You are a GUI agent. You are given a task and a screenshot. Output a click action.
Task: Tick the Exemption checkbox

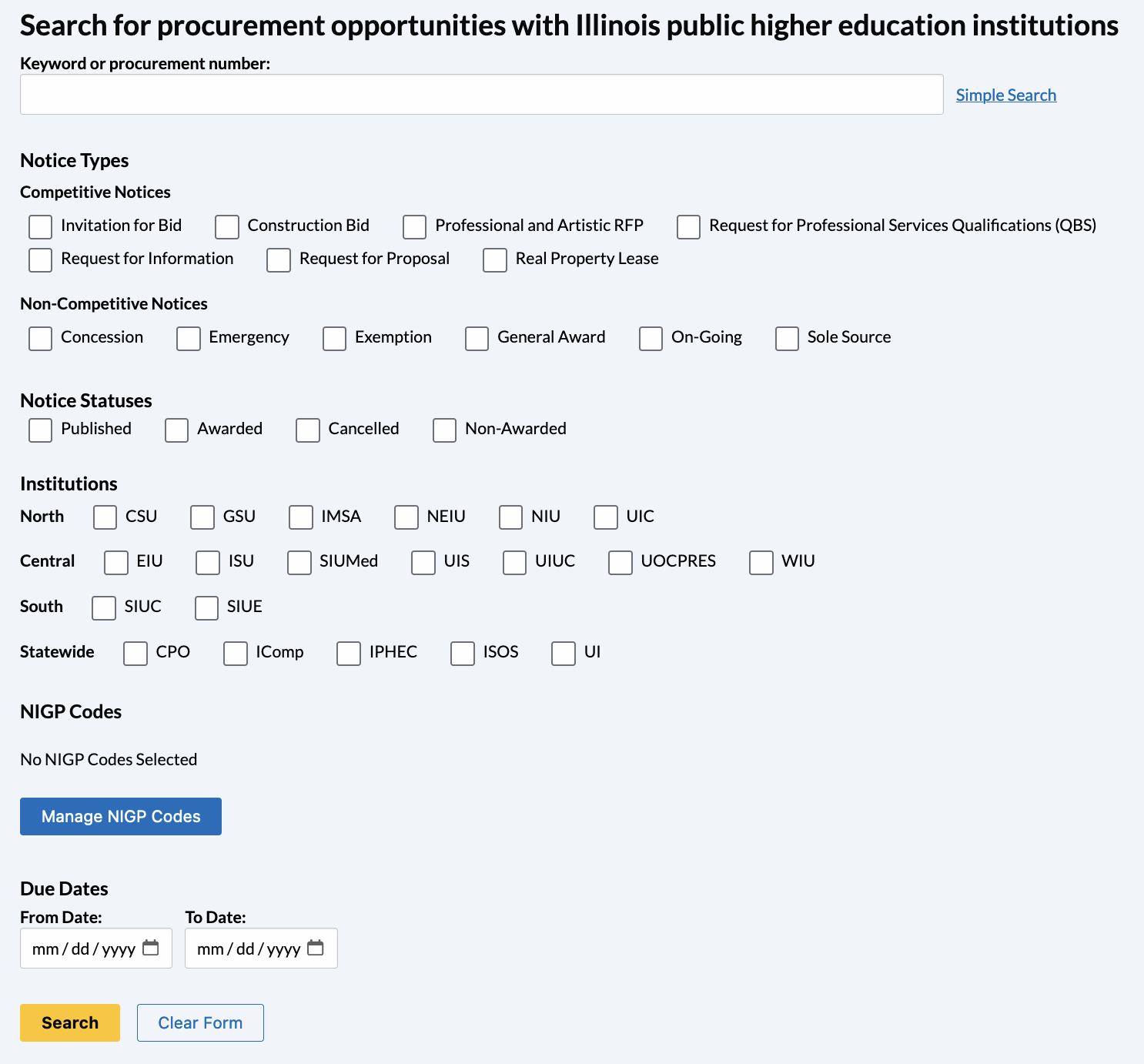[x=334, y=339]
